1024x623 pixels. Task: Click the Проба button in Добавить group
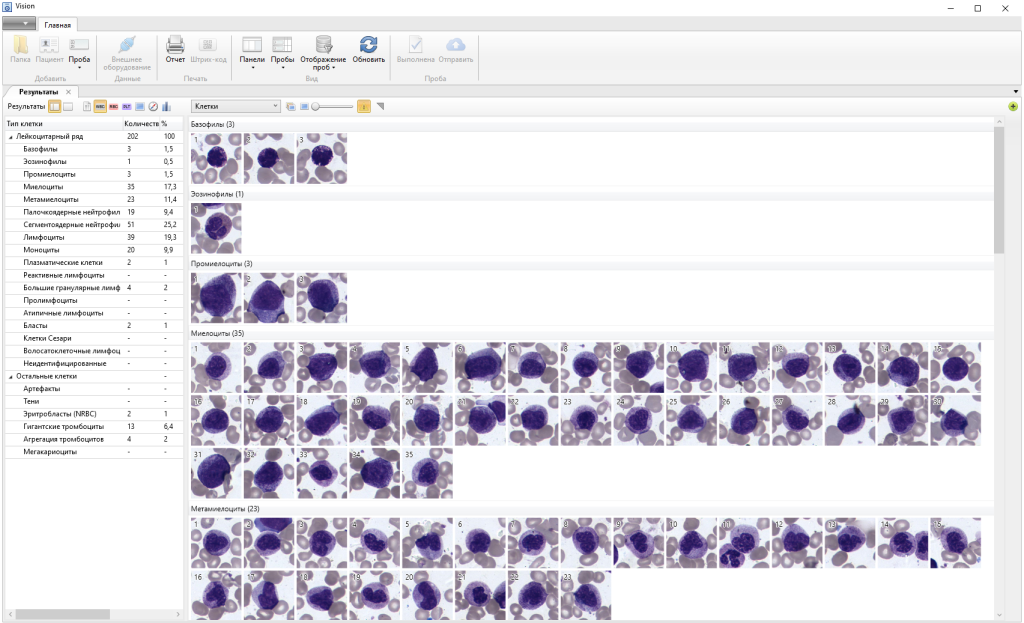tap(79, 50)
